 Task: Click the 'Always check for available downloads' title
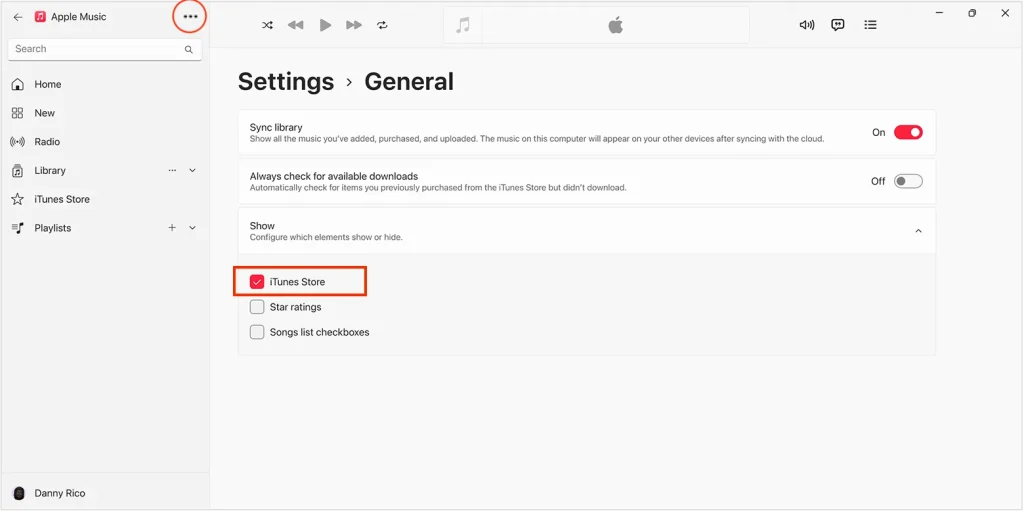coord(334,176)
